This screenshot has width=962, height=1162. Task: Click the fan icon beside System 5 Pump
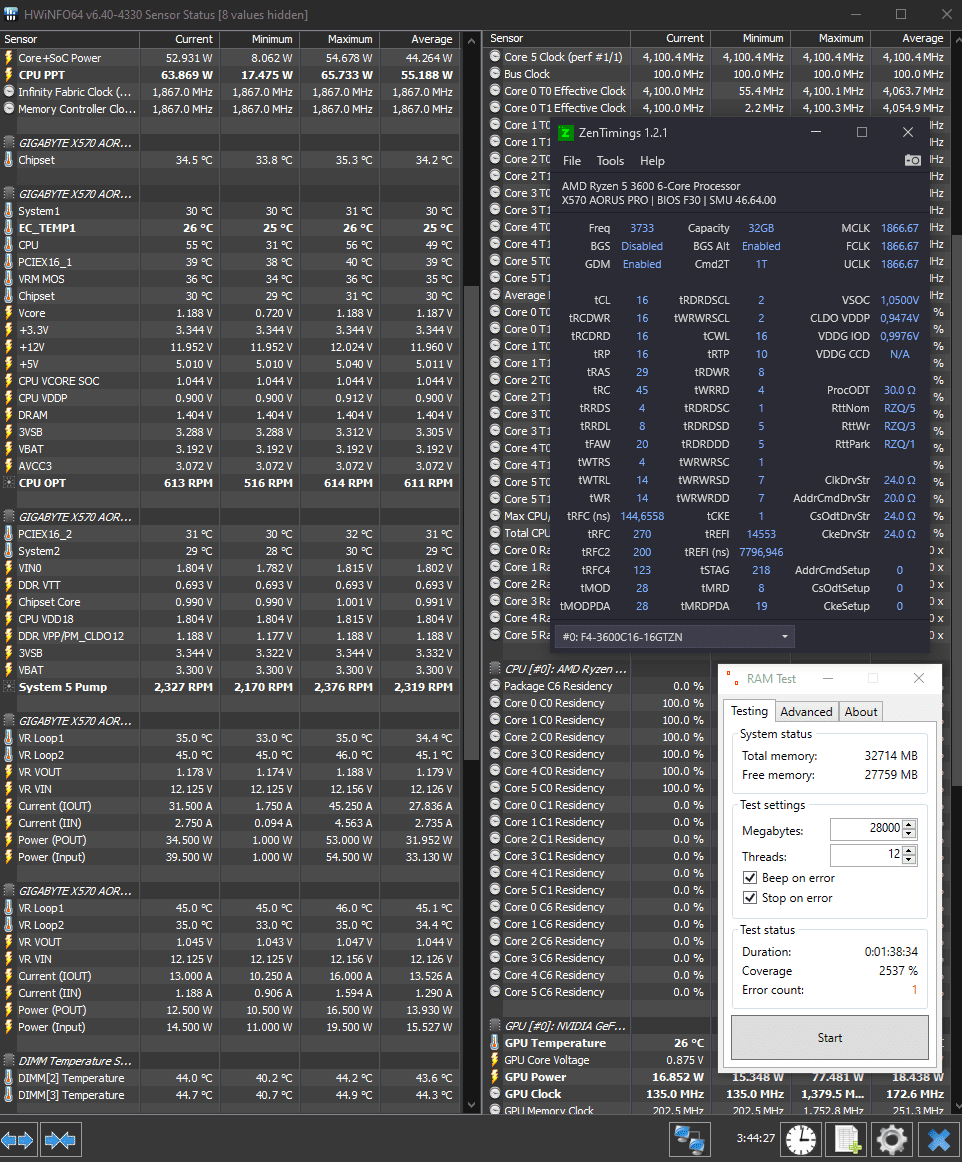tap(9, 687)
